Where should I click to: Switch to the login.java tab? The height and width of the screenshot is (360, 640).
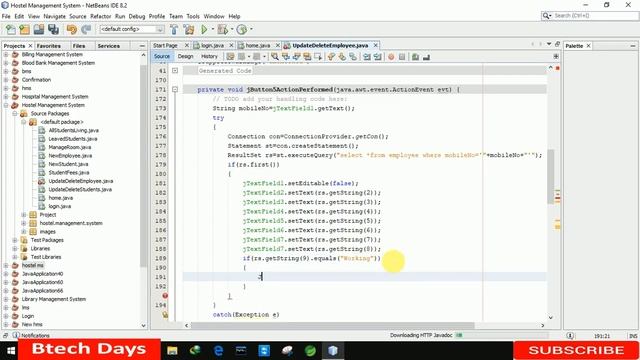tap(212, 45)
